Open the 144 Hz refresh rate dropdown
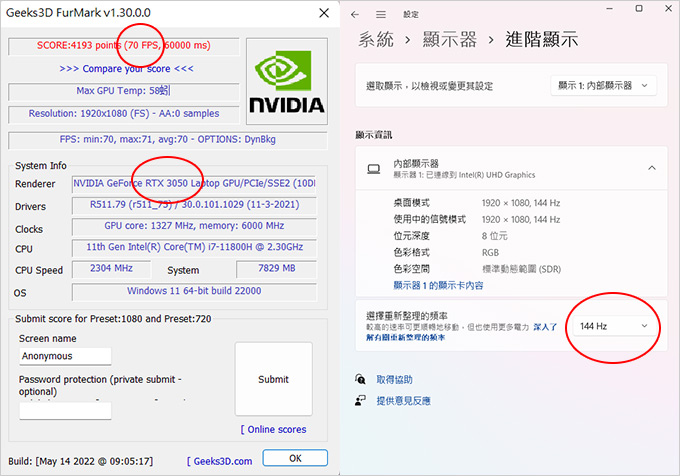Viewport: 680px width, 476px height. point(613,326)
